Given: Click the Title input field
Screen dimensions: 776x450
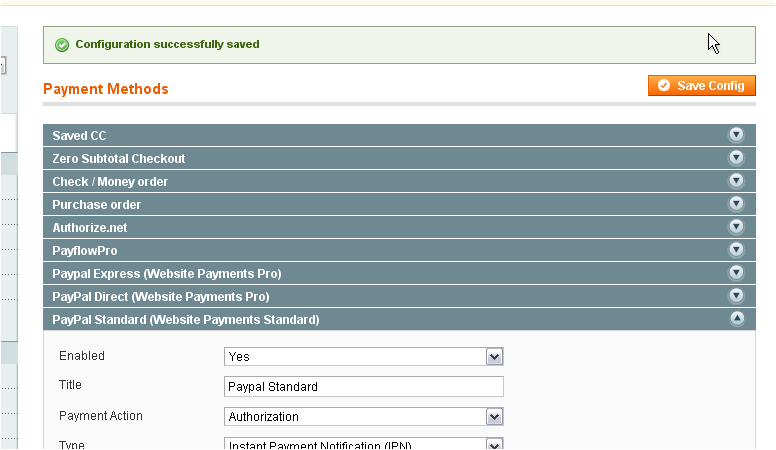Looking at the screenshot, I should (x=363, y=387).
